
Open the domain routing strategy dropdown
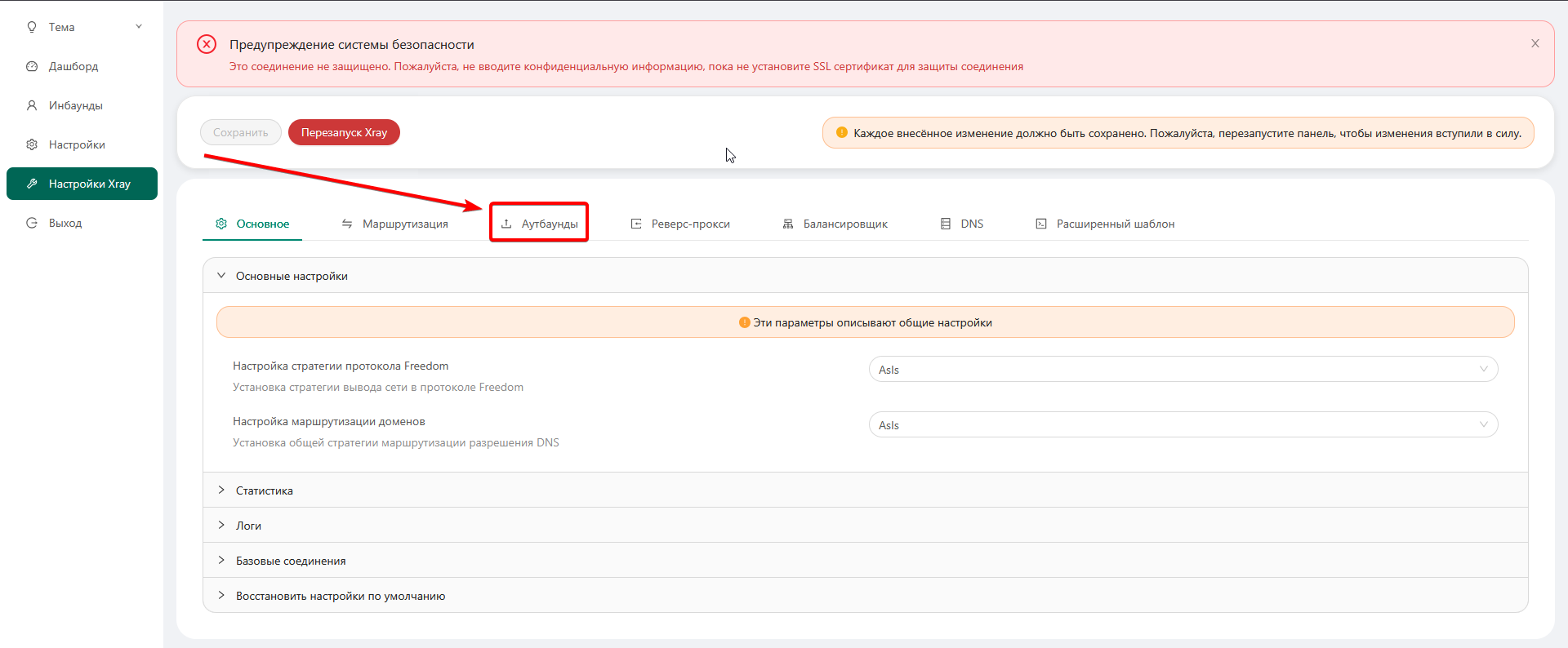tap(1183, 425)
